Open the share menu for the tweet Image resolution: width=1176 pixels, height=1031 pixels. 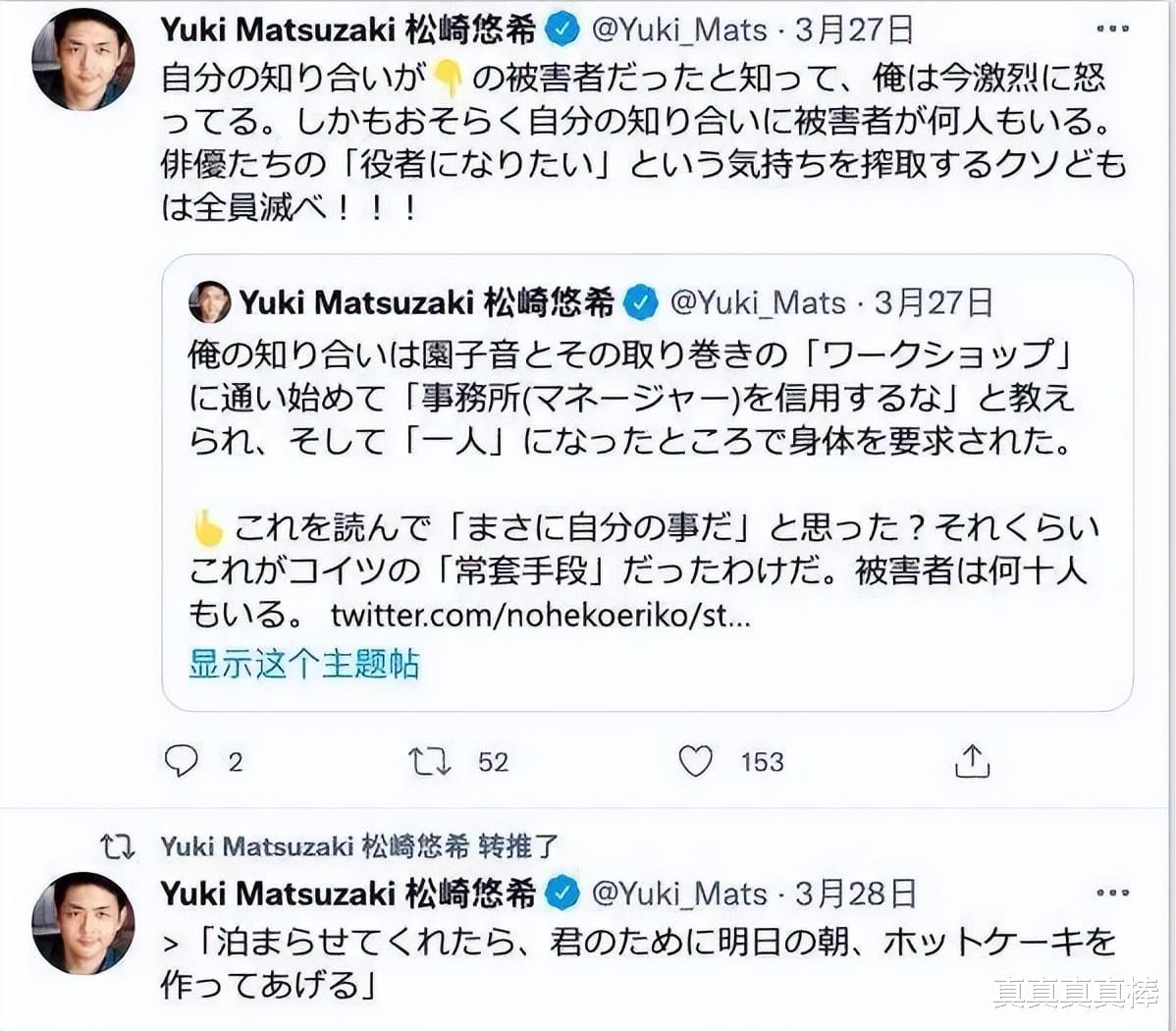(972, 761)
